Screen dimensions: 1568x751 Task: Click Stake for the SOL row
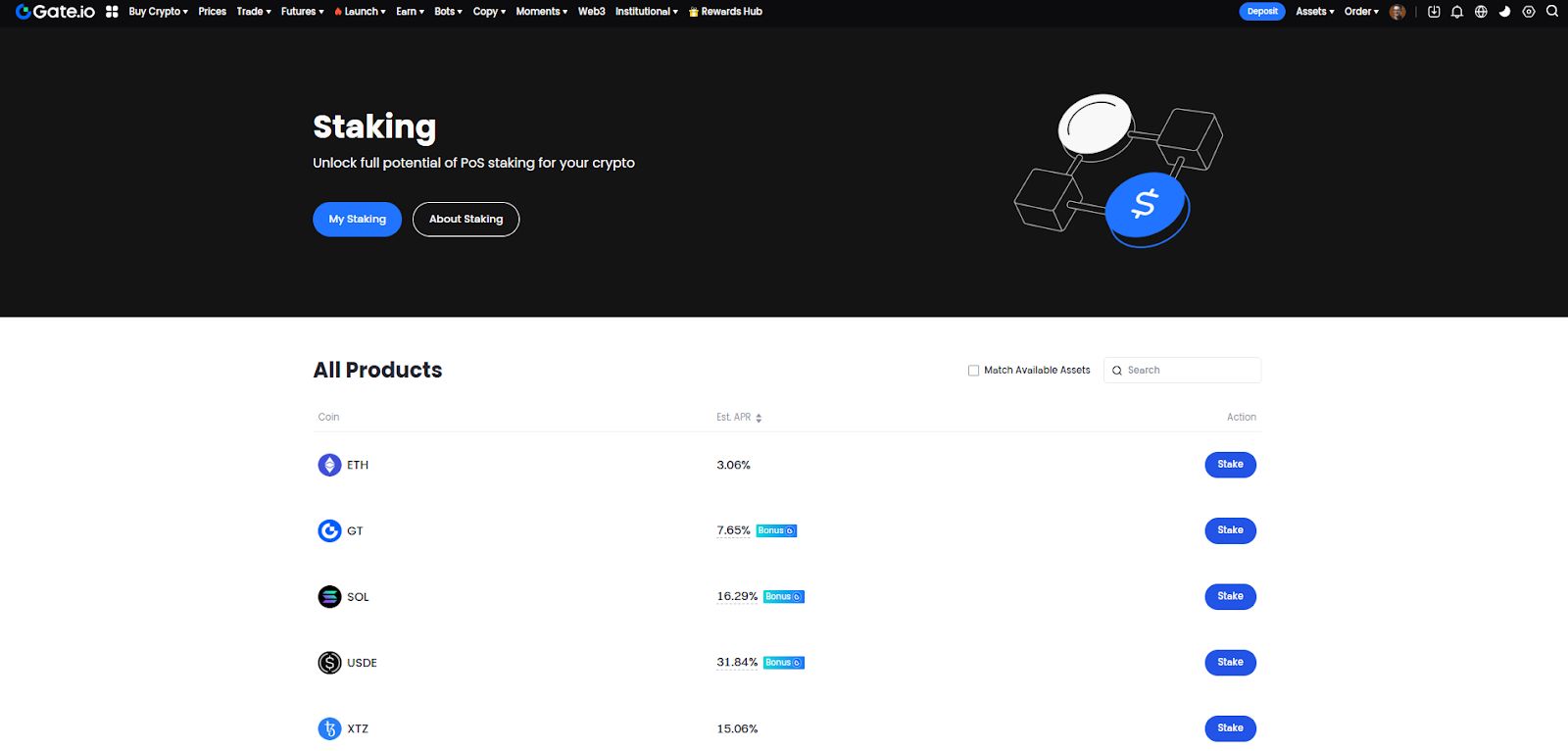coord(1230,596)
